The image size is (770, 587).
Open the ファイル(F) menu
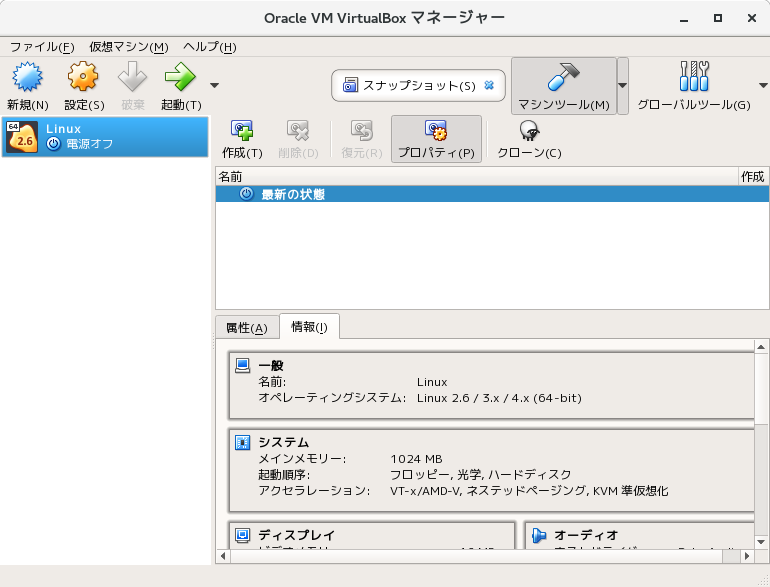42,47
